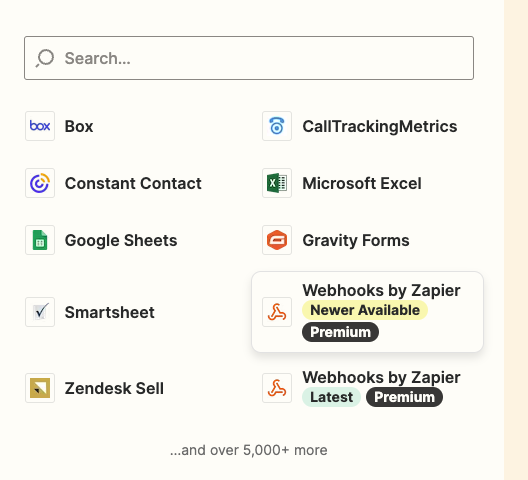Click the Smartsheet checkmark icon
The image size is (528, 480).
pos(40,312)
